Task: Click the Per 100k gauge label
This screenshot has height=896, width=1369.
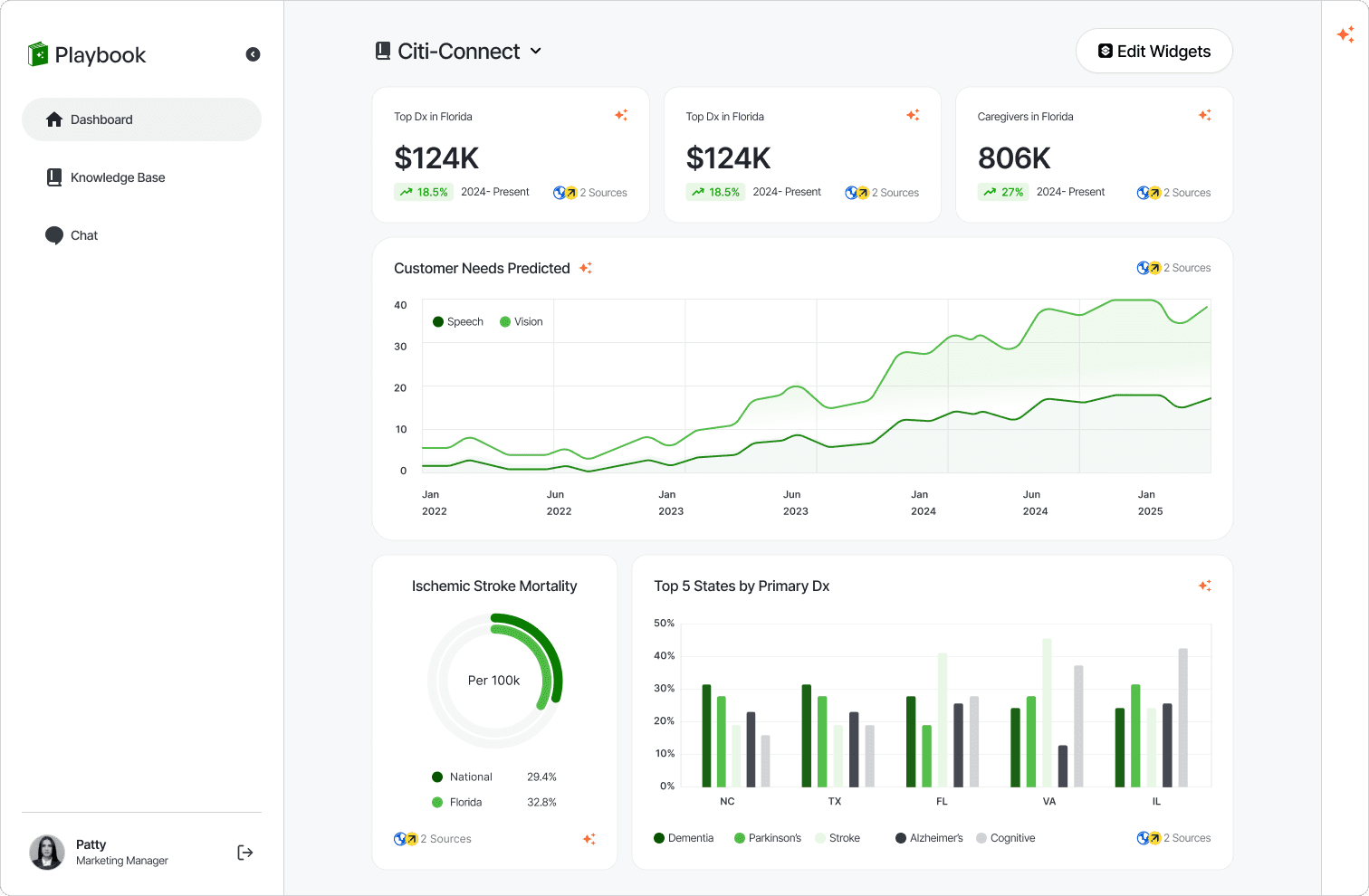Action: [493, 681]
